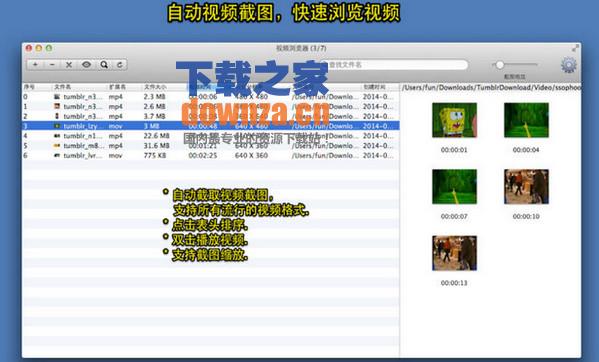
Task: Select the tumblr_lvr mov row of 775 KB
Action: pos(211,155)
